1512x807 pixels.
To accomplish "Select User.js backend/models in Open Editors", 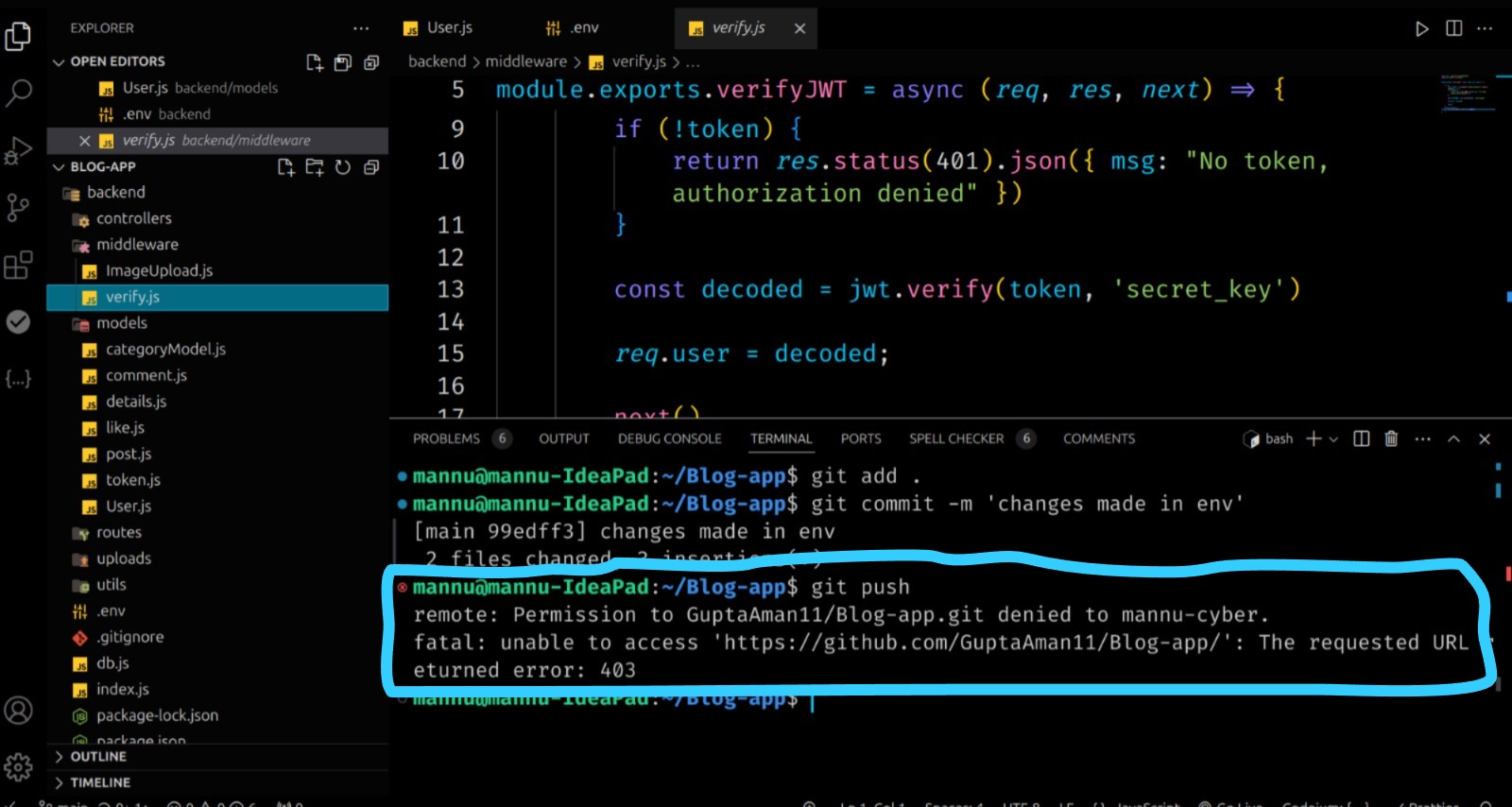I will (x=217, y=88).
